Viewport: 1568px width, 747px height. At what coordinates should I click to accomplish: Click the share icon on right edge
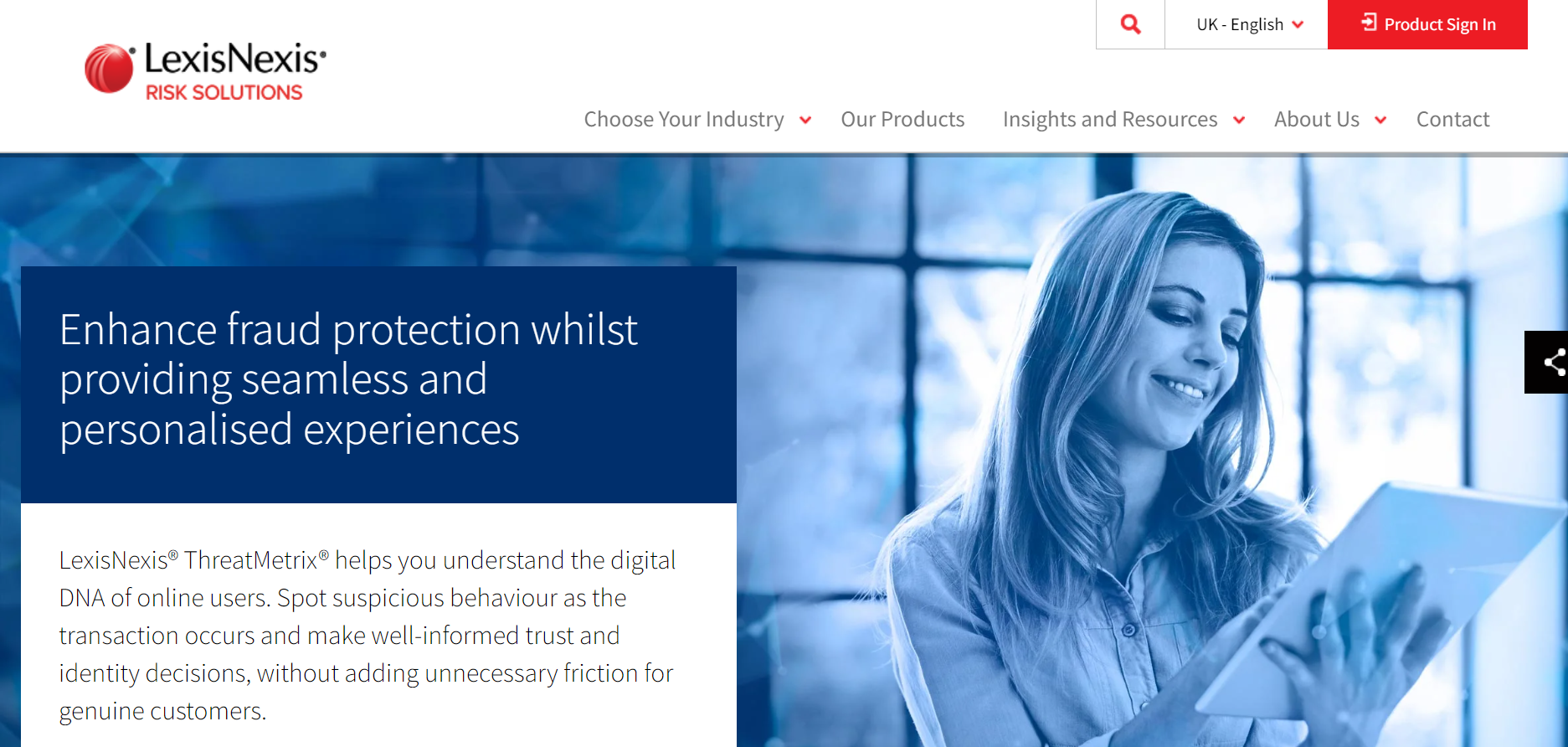[x=1553, y=362]
